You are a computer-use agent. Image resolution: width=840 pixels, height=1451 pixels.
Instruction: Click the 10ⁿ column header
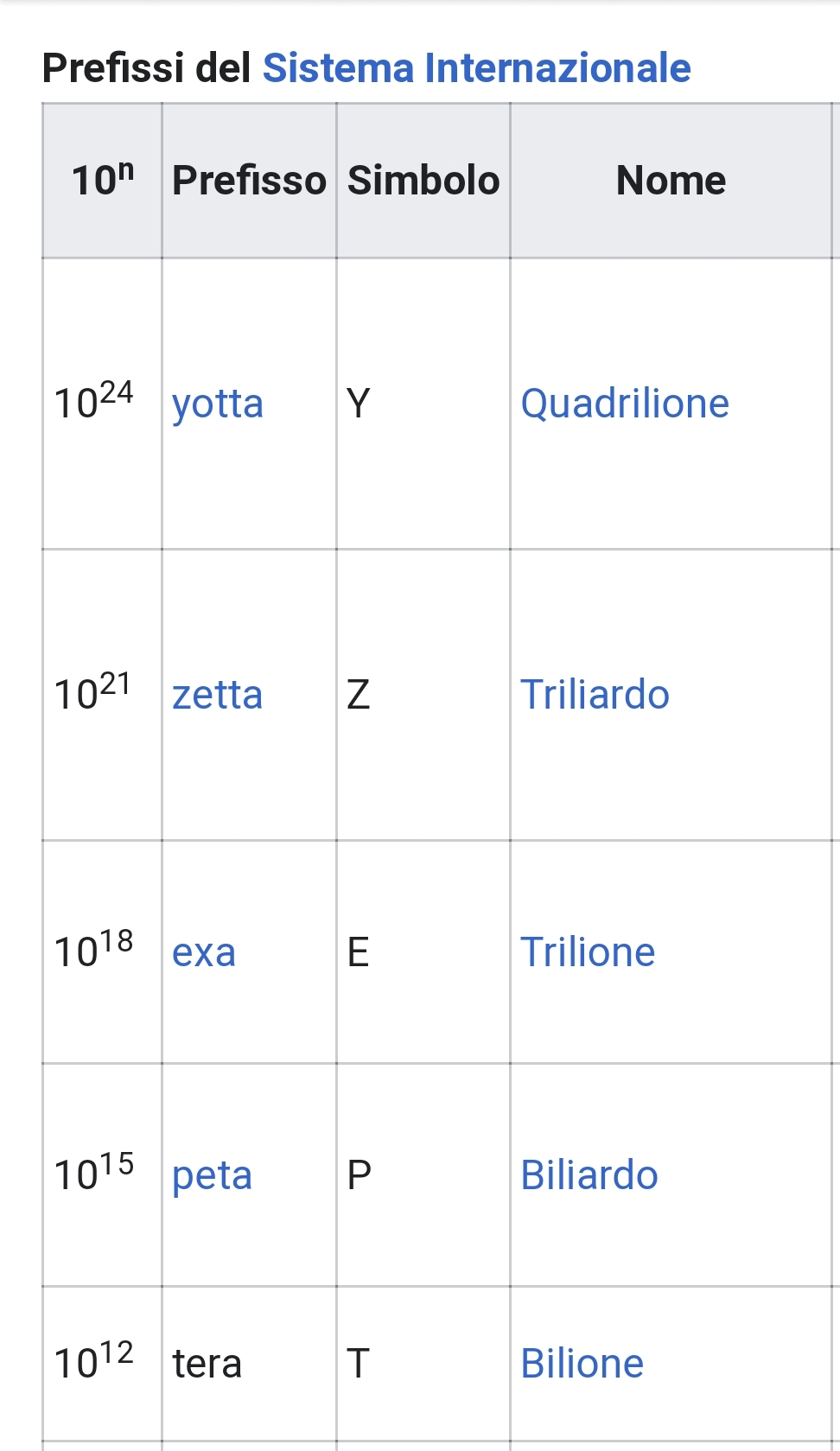click(x=103, y=181)
